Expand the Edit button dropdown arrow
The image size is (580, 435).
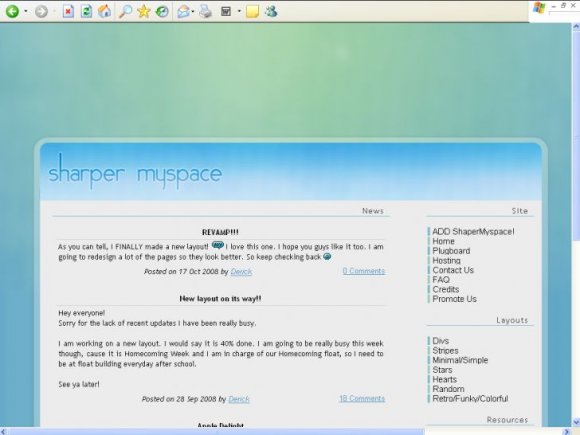pos(239,11)
